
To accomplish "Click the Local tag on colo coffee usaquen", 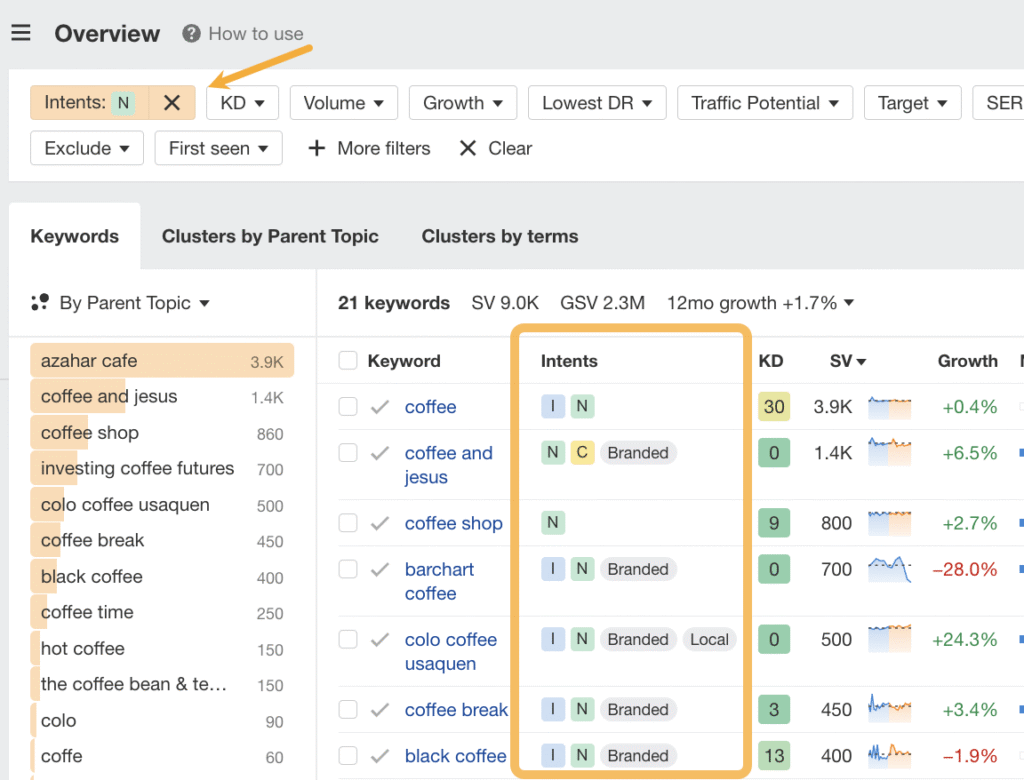I will click(709, 640).
